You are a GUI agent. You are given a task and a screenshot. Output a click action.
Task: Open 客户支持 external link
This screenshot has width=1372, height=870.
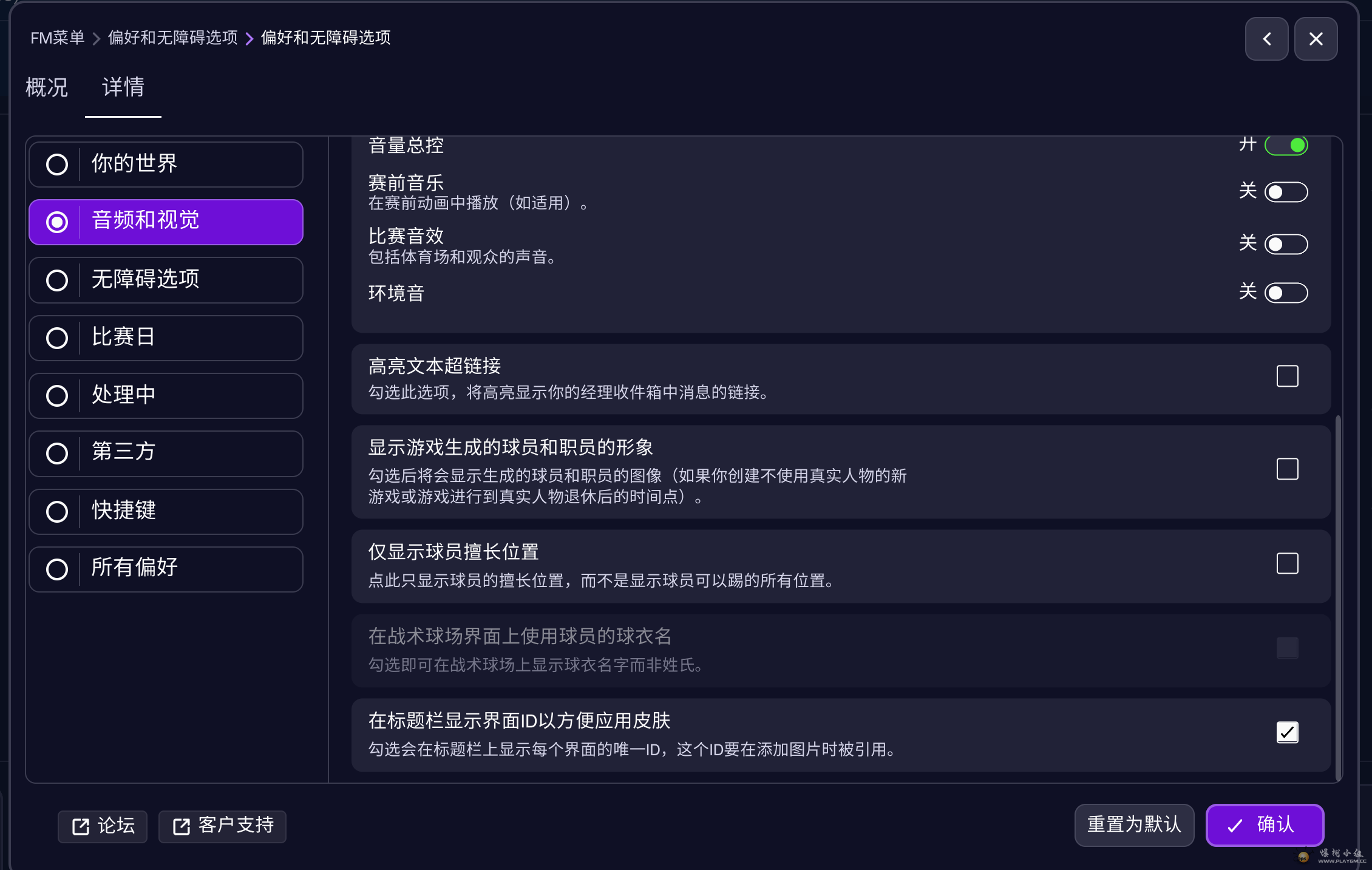pos(222,826)
